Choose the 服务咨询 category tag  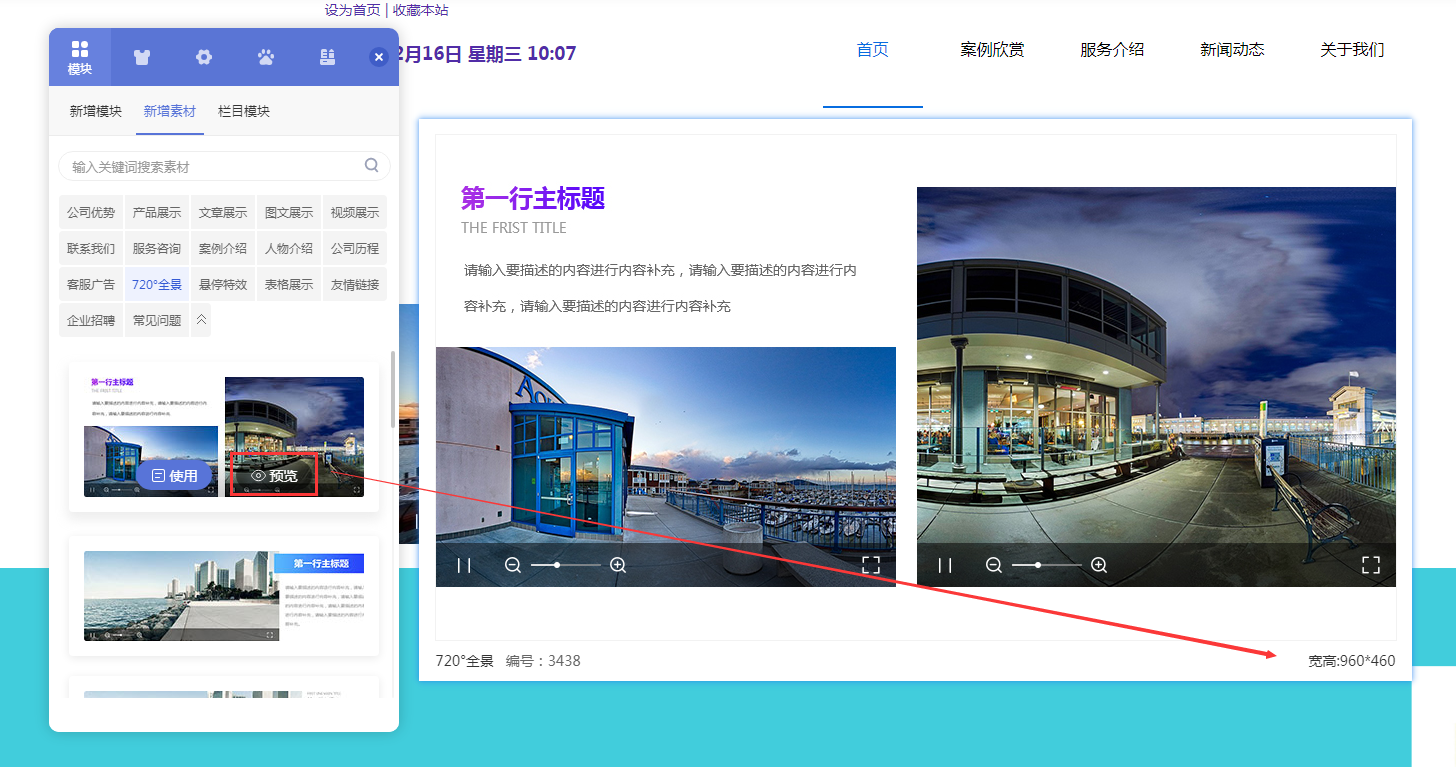[157, 248]
